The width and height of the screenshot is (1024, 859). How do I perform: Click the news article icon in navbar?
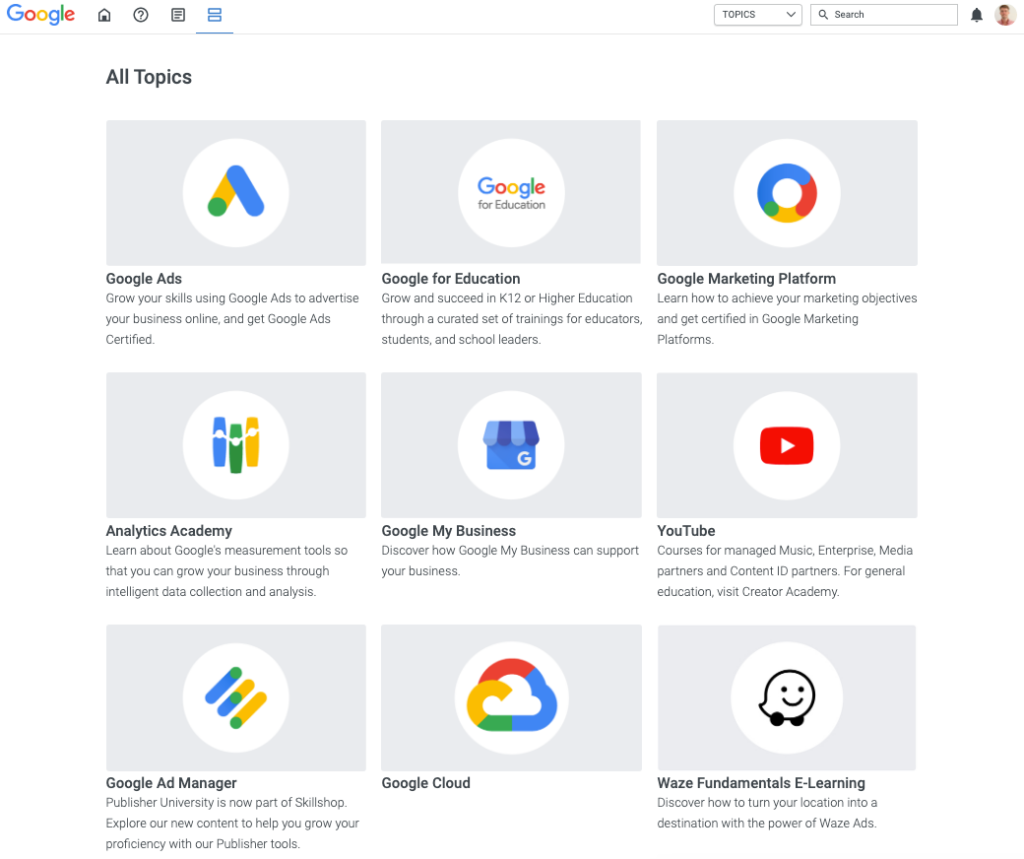coord(178,15)
